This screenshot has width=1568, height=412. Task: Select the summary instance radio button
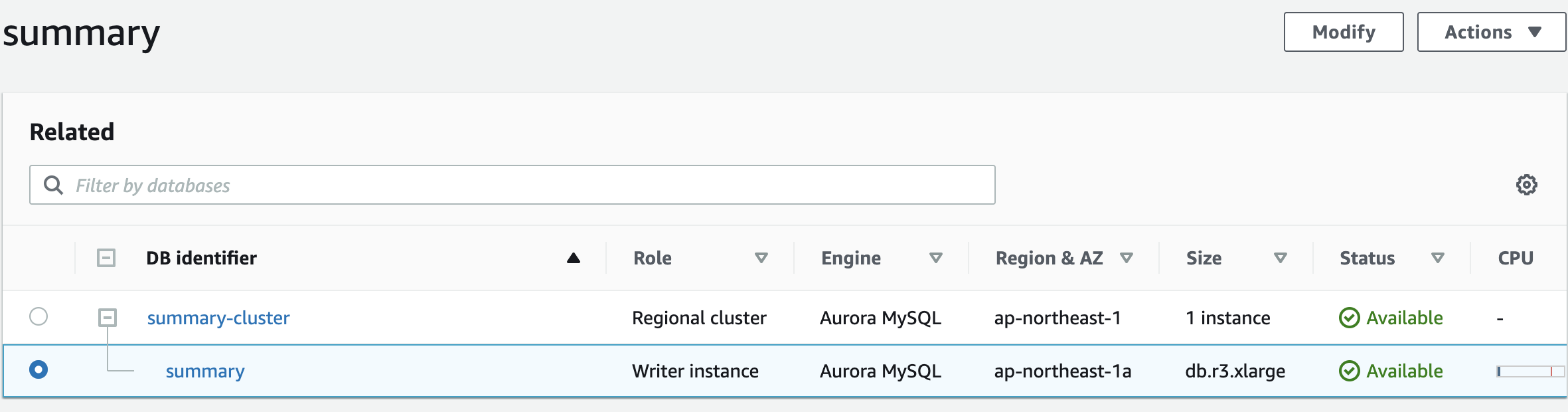pos(39,369)
